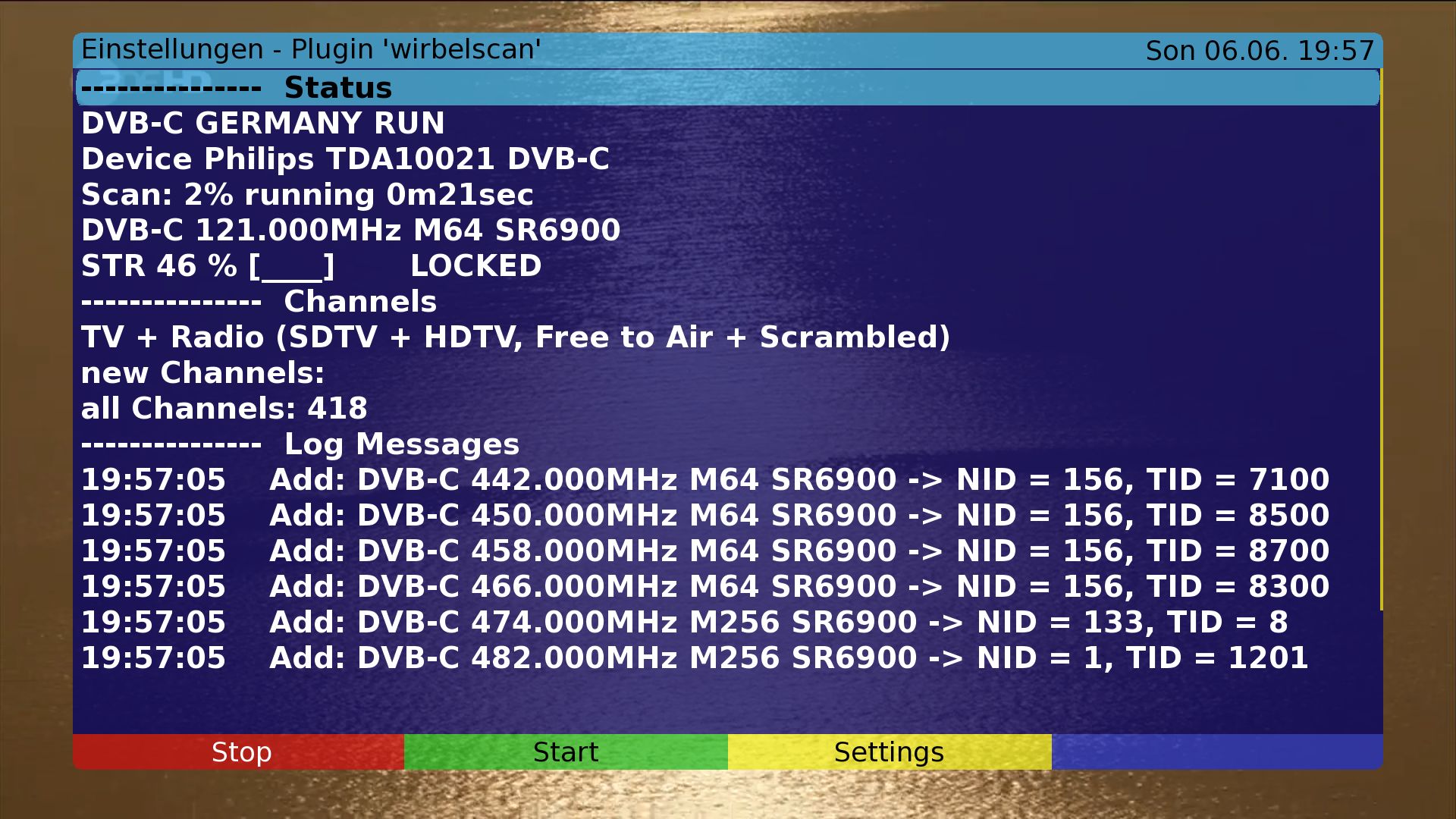
Task: Open the yellow Settings button
Action: click(889, 752)
